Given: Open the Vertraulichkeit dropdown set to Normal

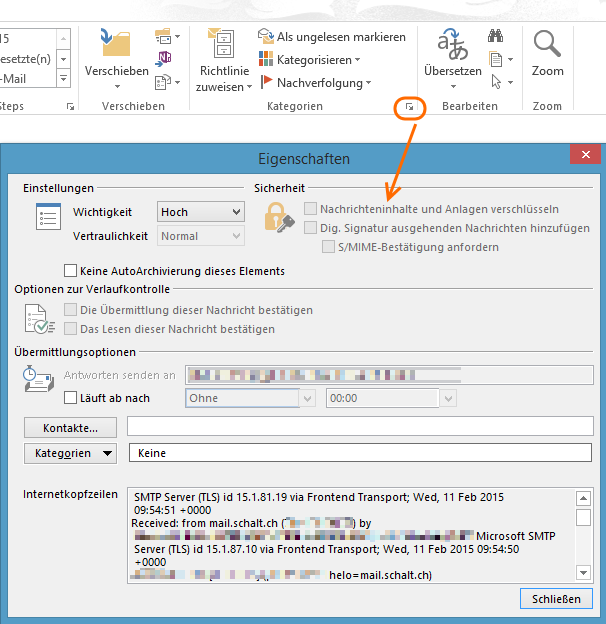Looking at the screenshot, I should click(201, 236).
